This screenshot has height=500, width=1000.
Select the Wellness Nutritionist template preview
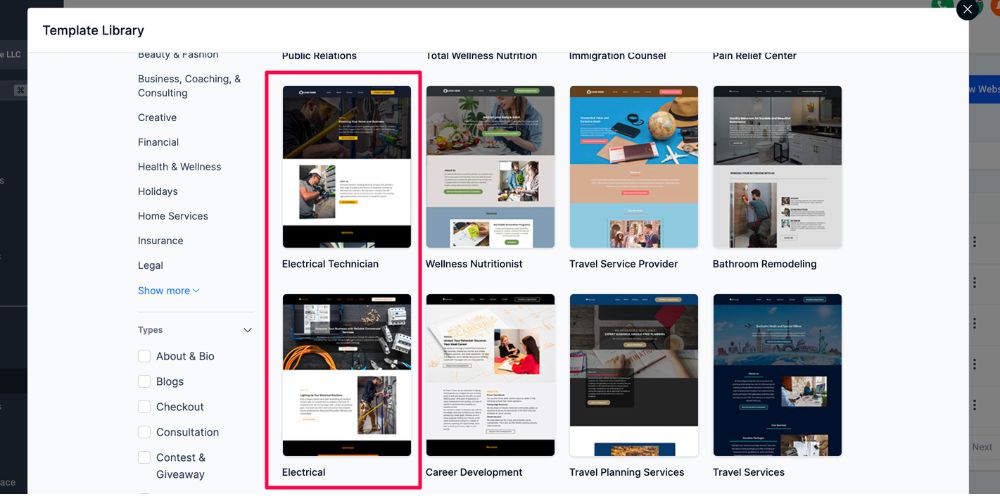coord(490,167)
